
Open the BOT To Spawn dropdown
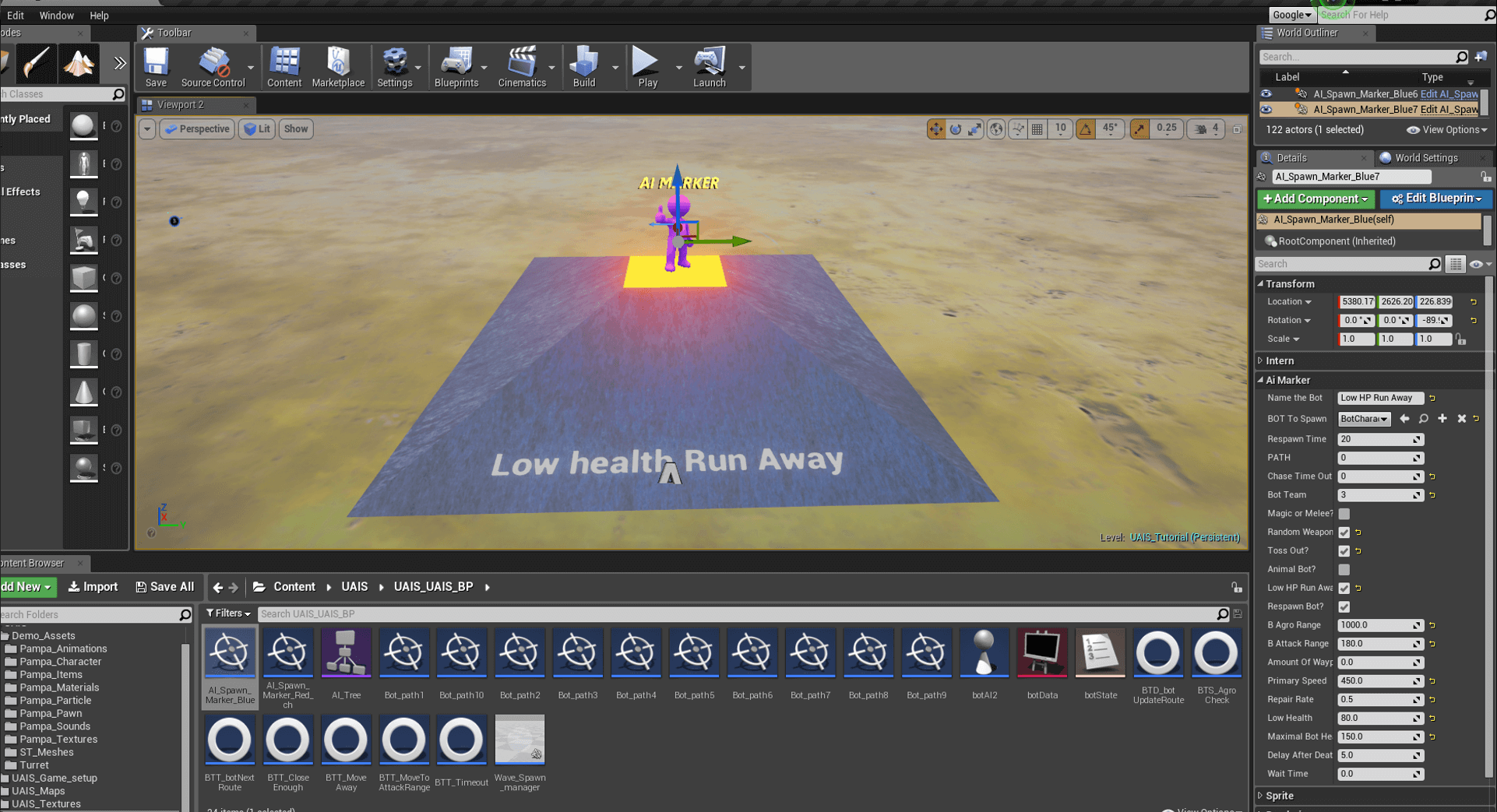click(x=1365, y=419)
